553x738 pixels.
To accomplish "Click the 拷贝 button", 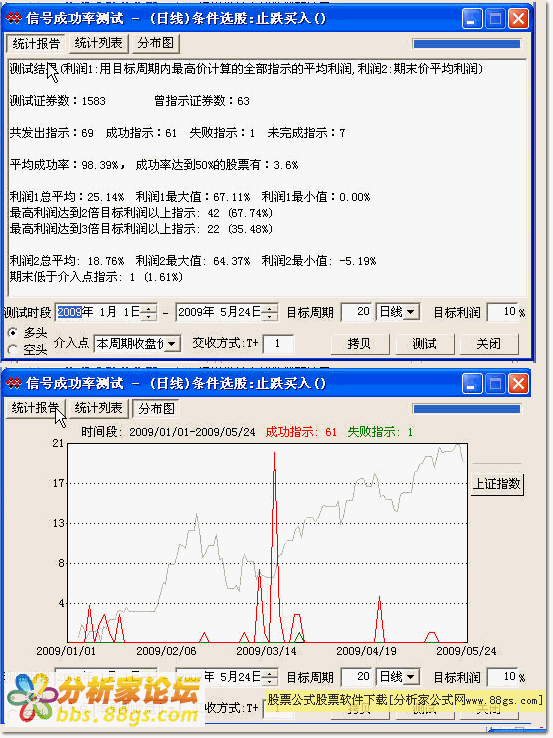I will [359, 344].
